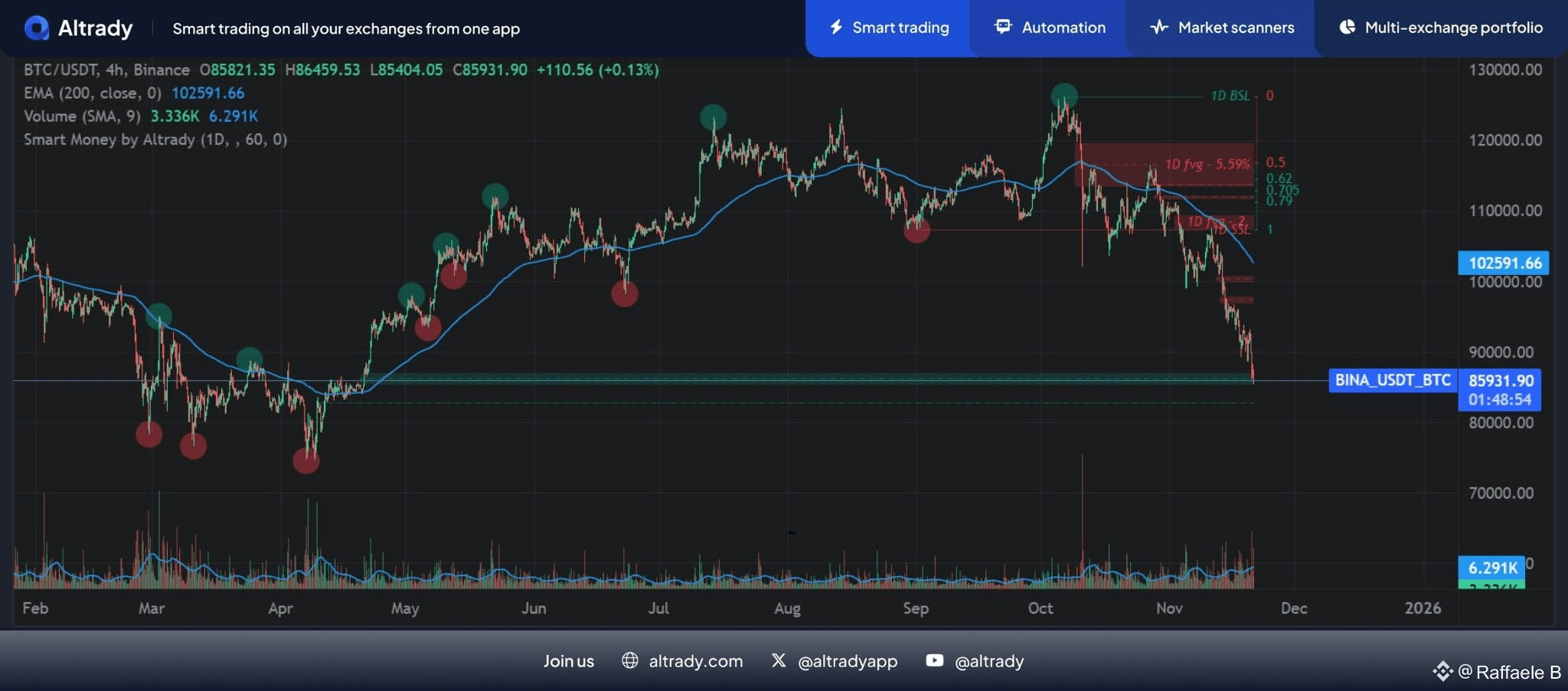The width and height of the screenshot is (1568, 691).
Task: Click the 85931.90 current price label on the axis
Action: 1500,381
